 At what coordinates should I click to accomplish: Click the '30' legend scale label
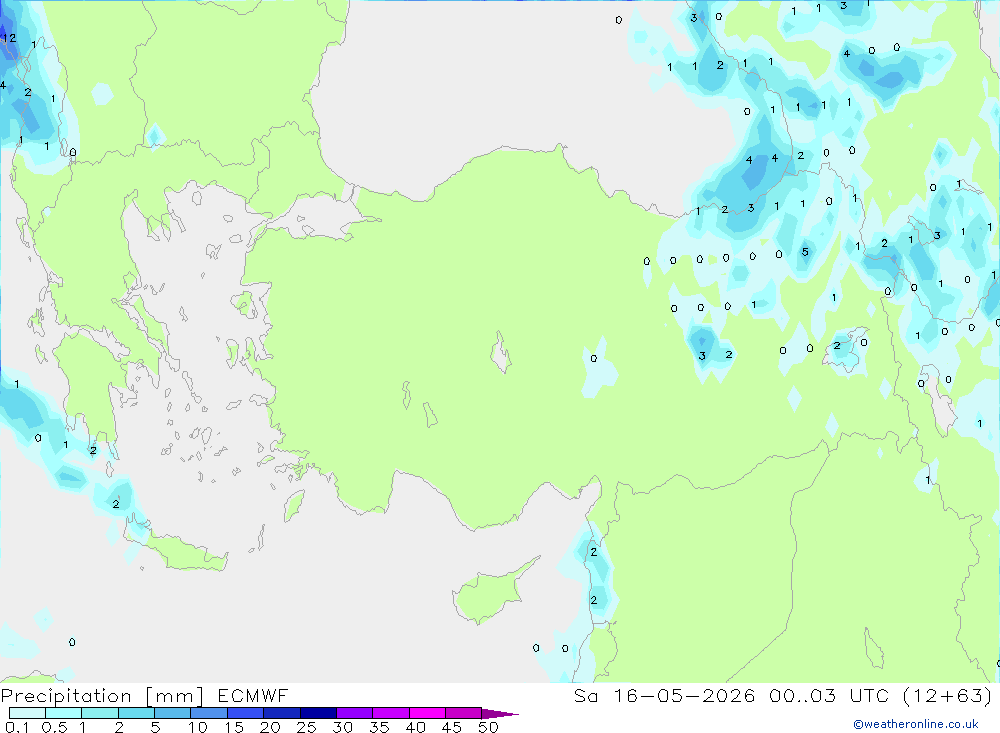[x=342, y=727]
